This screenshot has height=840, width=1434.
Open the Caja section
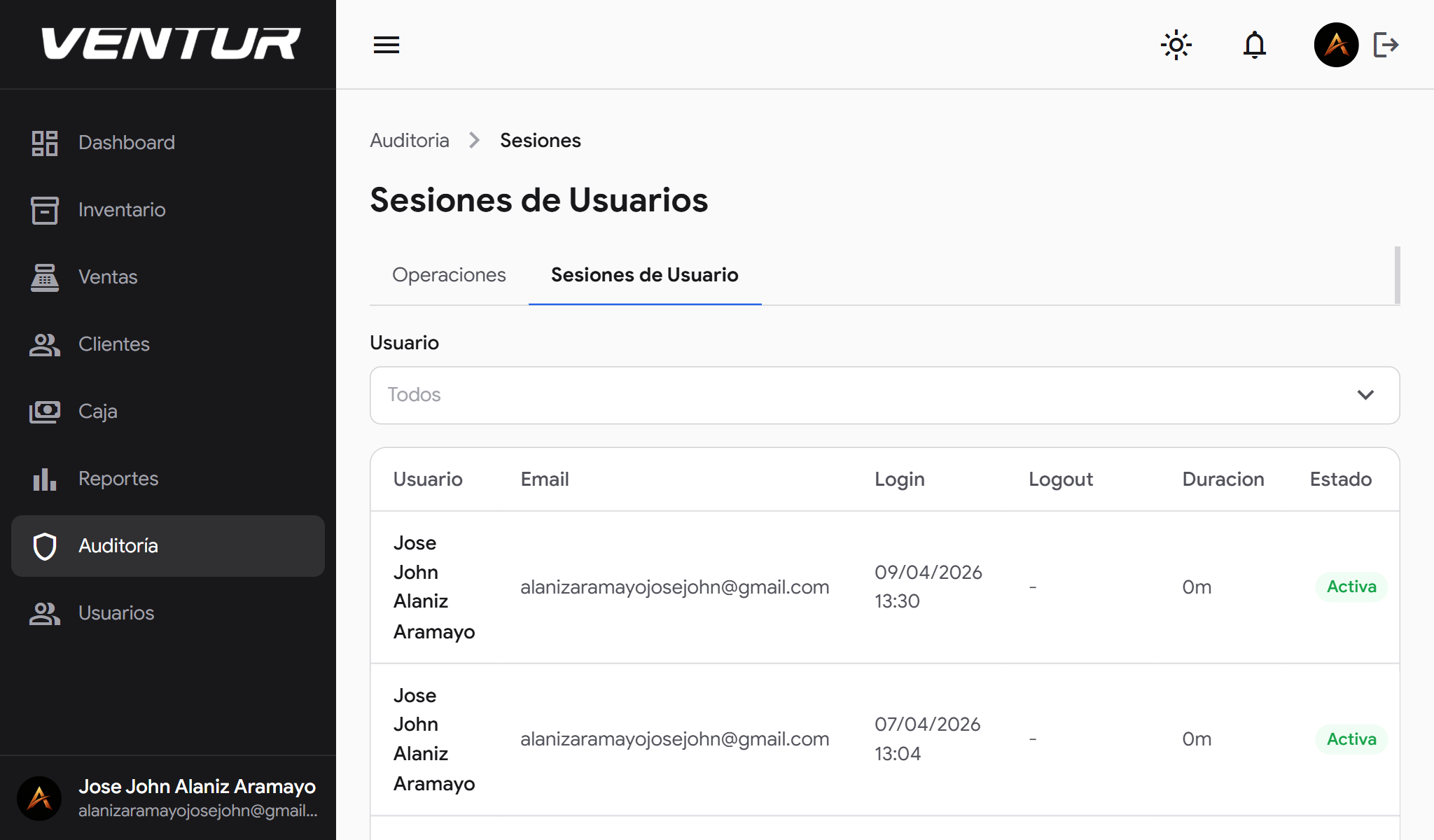point(97,411)
